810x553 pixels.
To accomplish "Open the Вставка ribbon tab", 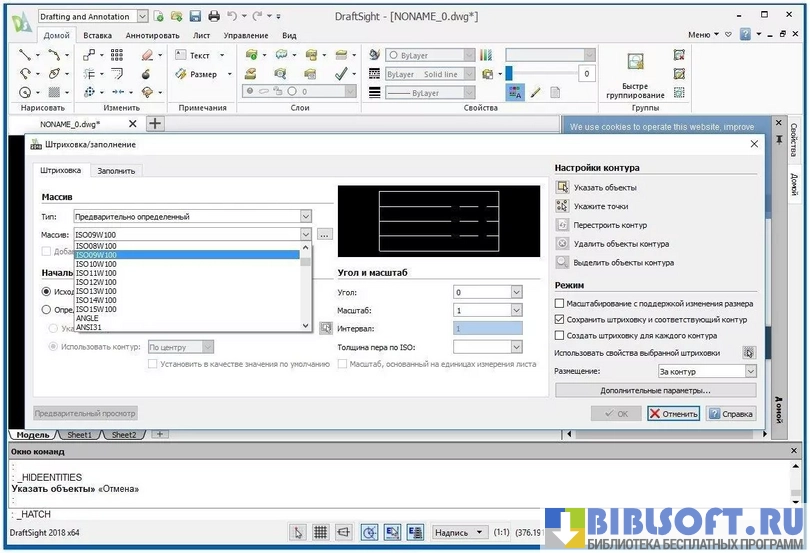I will tap(97, 35).
